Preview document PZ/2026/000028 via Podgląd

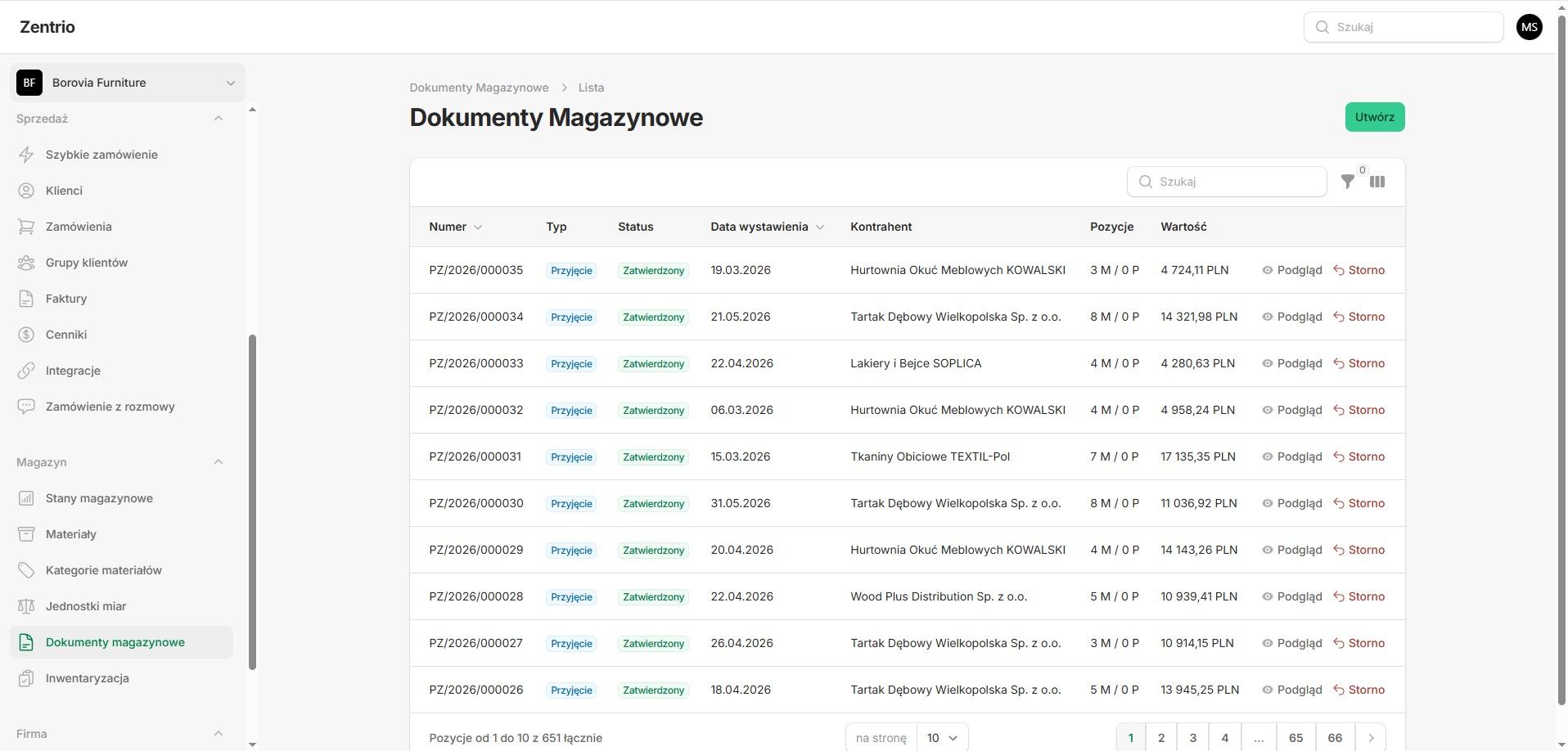[x=1292, y=596]
